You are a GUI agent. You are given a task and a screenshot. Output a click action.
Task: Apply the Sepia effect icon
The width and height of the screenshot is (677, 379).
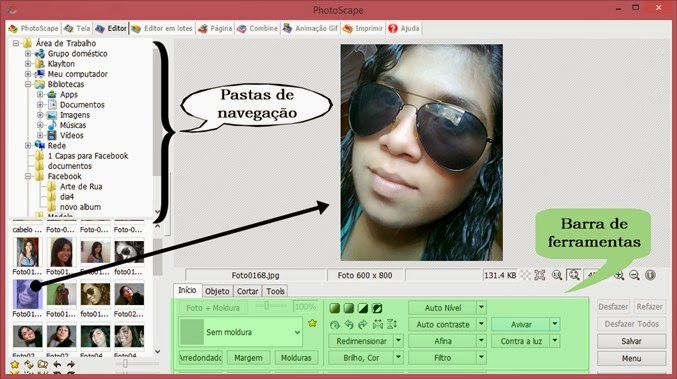click(x=335, y=308)
